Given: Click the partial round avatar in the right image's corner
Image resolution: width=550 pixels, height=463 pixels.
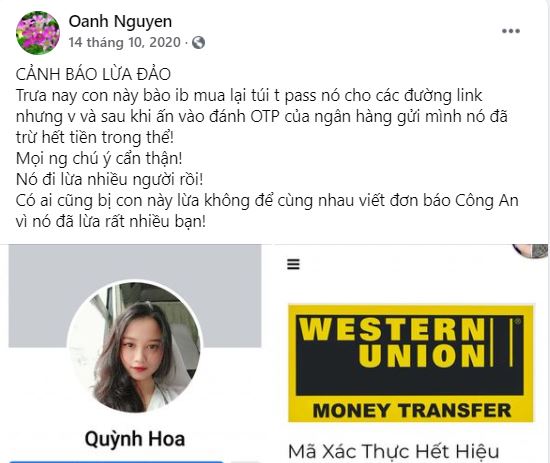Looking at the screenshot, I should point(531,251).
